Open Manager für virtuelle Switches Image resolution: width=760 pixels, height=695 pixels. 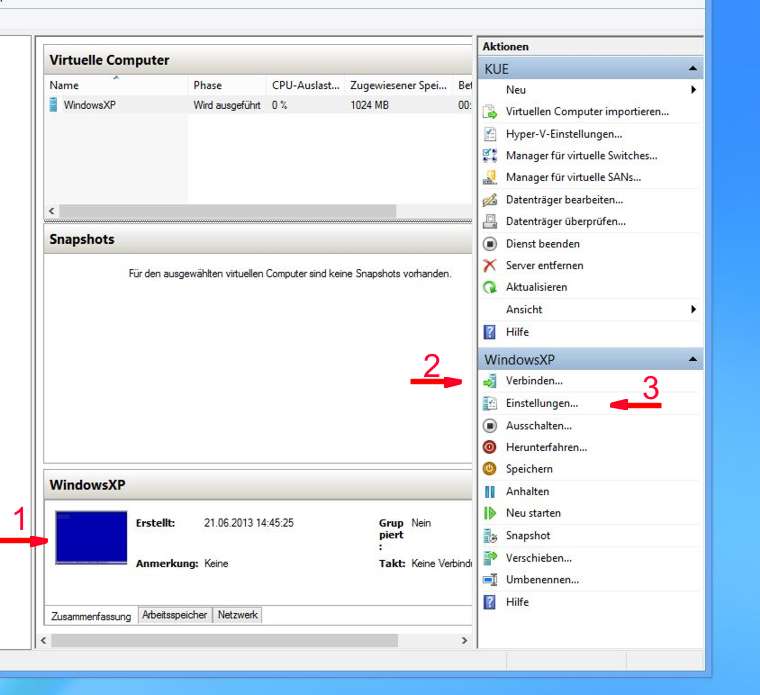[x=582, y=156]
